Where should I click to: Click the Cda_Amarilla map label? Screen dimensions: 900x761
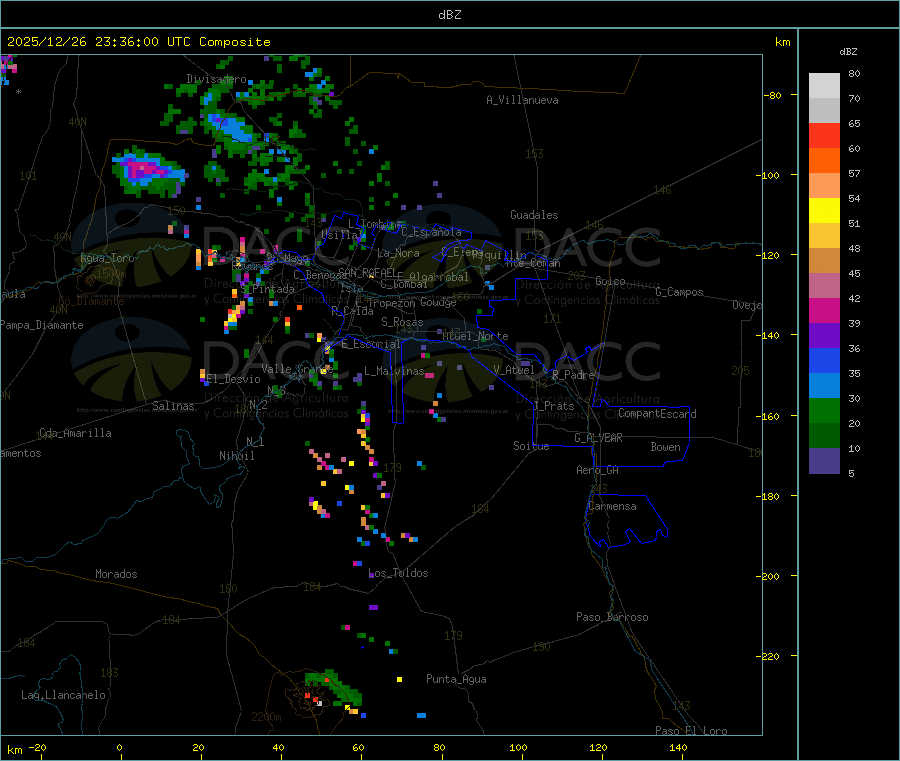[x=75, y=433]
